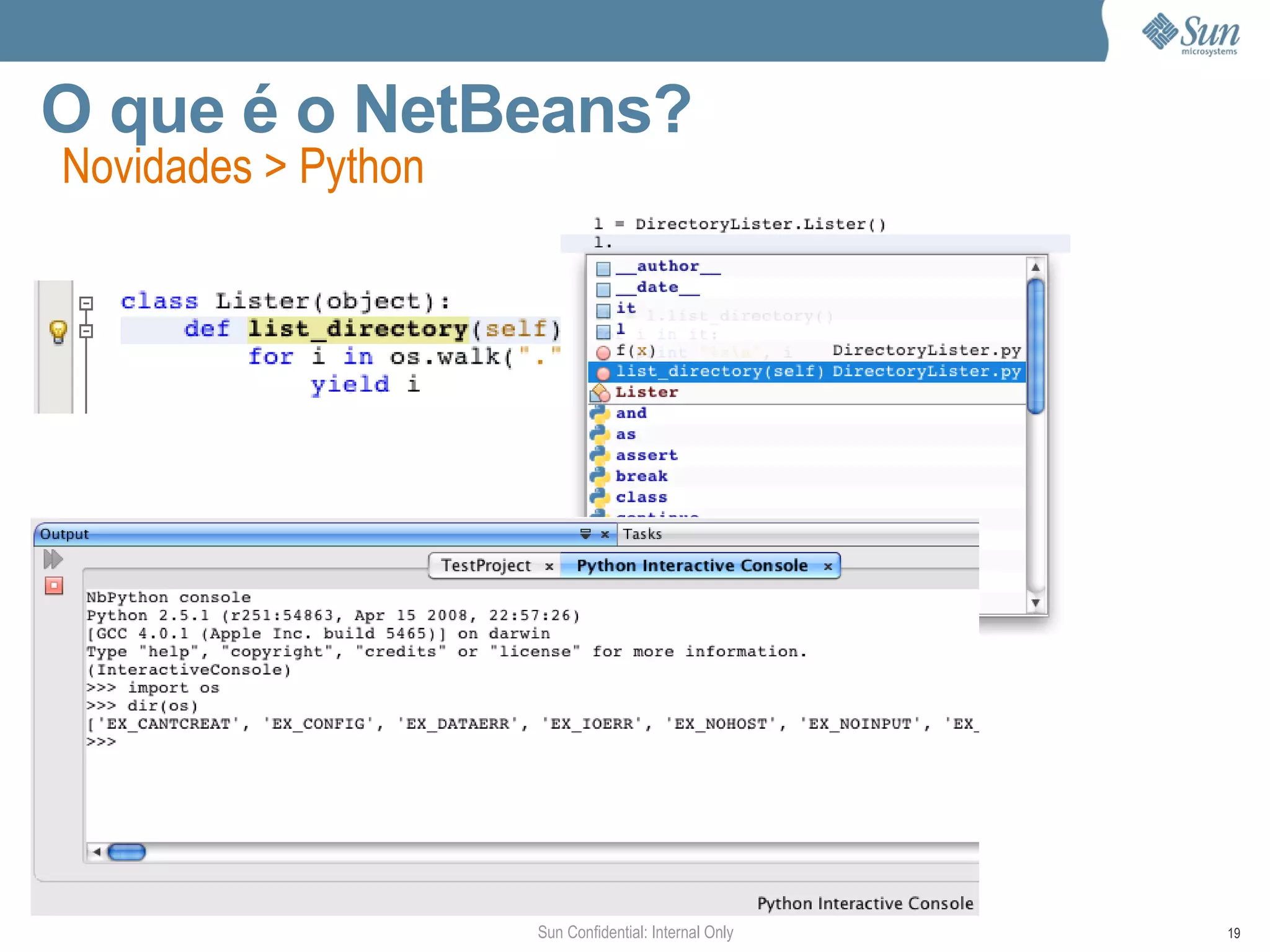The width and height of the screenshot is (1270, 952).
Task: Close the Output panel with its x
Action: (x=605, y=534)
